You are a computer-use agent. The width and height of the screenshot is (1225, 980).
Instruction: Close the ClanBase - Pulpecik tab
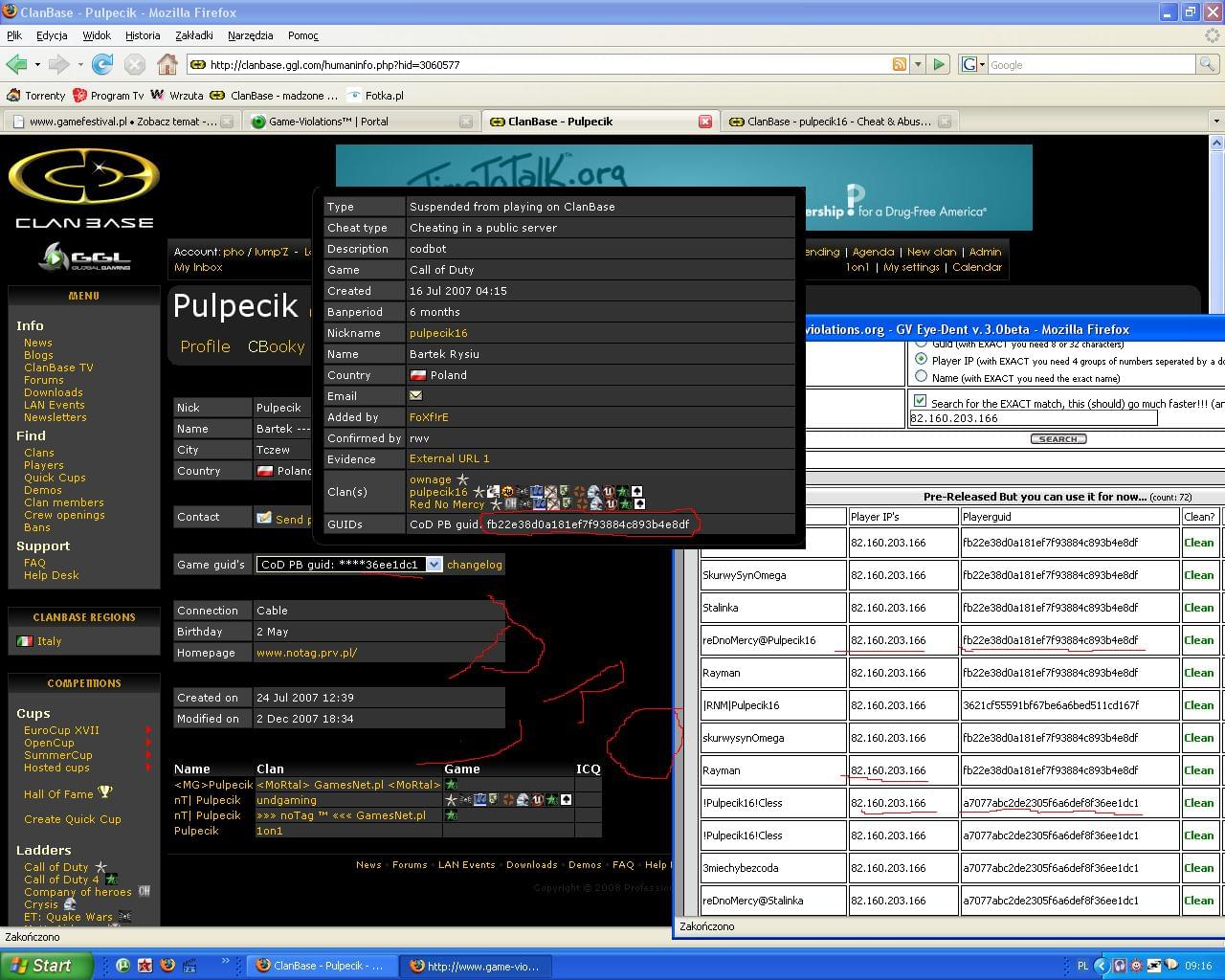(705, 122)
